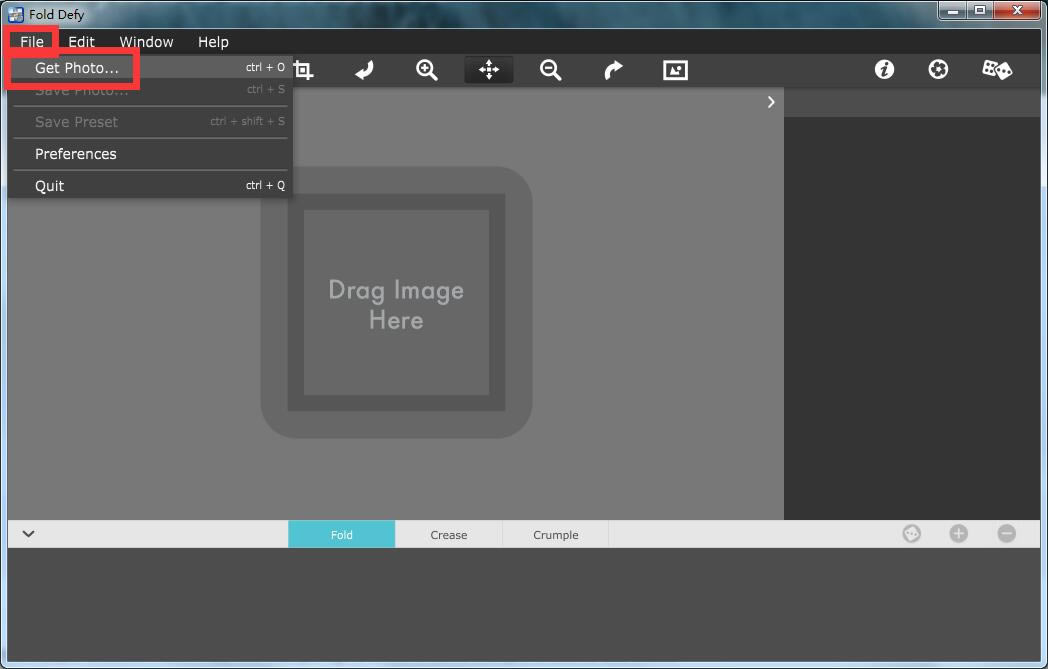This screenshot has height=669, width=1048.
Task: Select Quit in the File menu
Action: point(50,186)
